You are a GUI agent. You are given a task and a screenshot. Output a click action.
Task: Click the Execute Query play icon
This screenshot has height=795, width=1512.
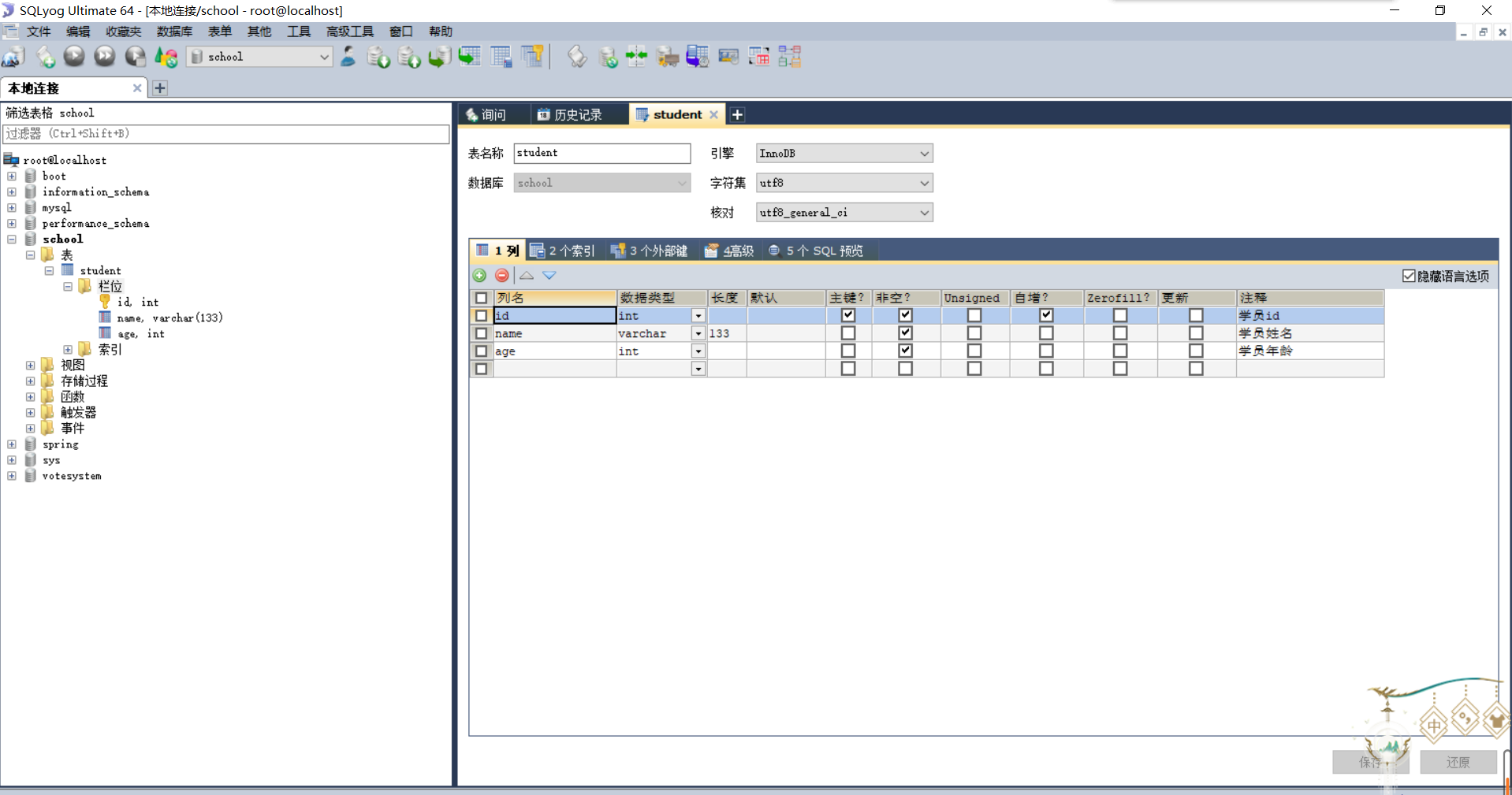74,56
